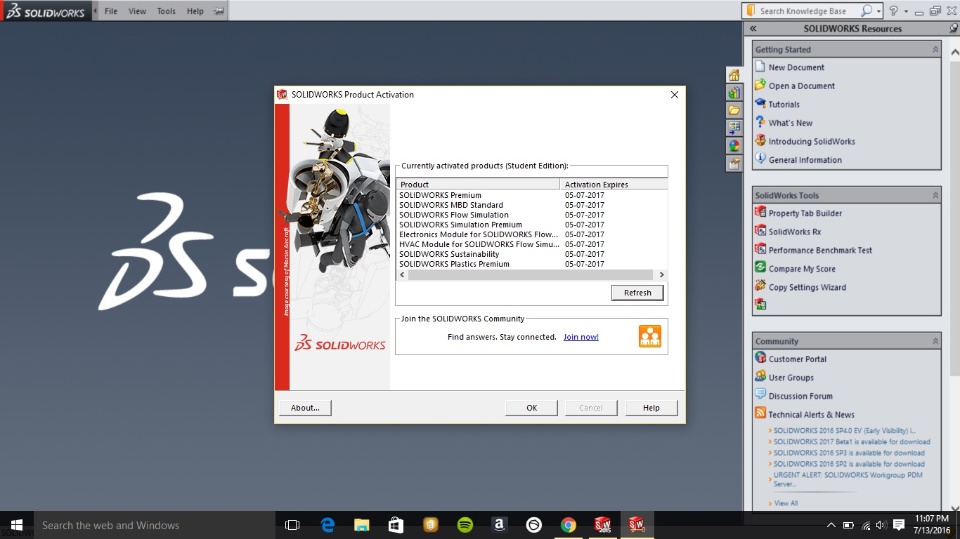Pin the SOLIDWORKS Resources task pane
Screen dimensions: 960x539
[953, 29]
